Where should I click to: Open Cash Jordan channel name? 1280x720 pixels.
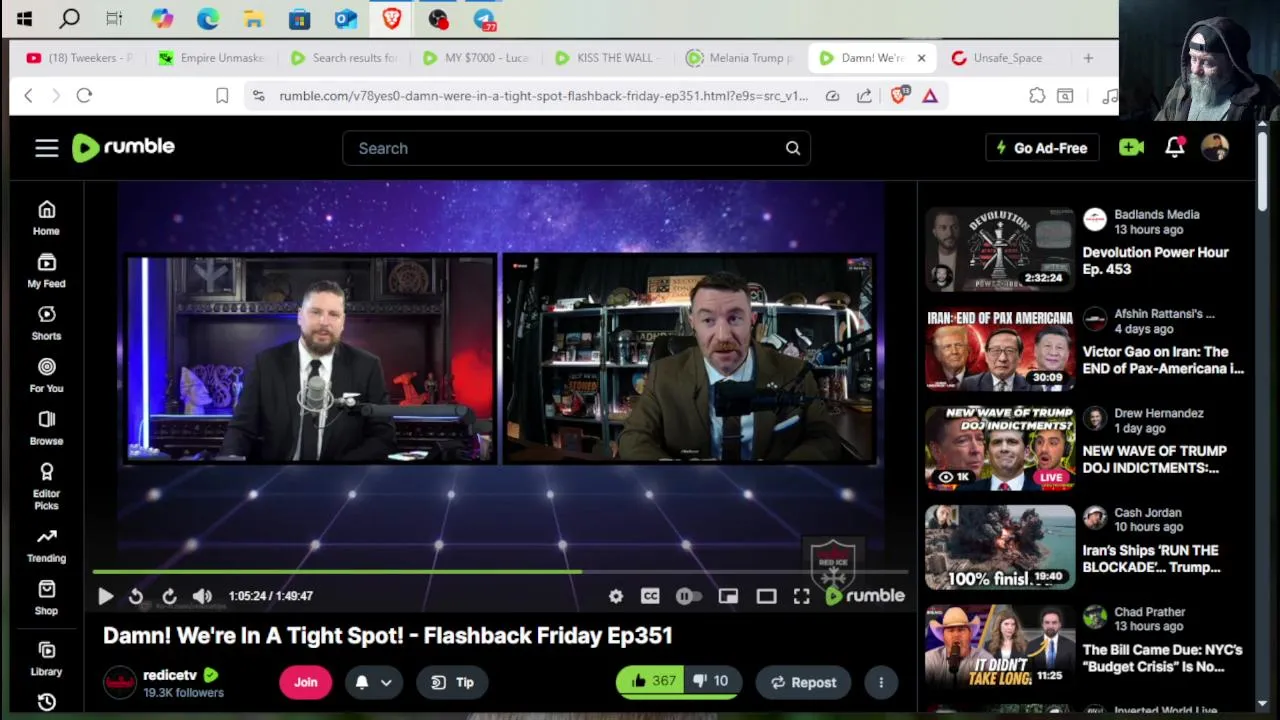coord(1148,512)
